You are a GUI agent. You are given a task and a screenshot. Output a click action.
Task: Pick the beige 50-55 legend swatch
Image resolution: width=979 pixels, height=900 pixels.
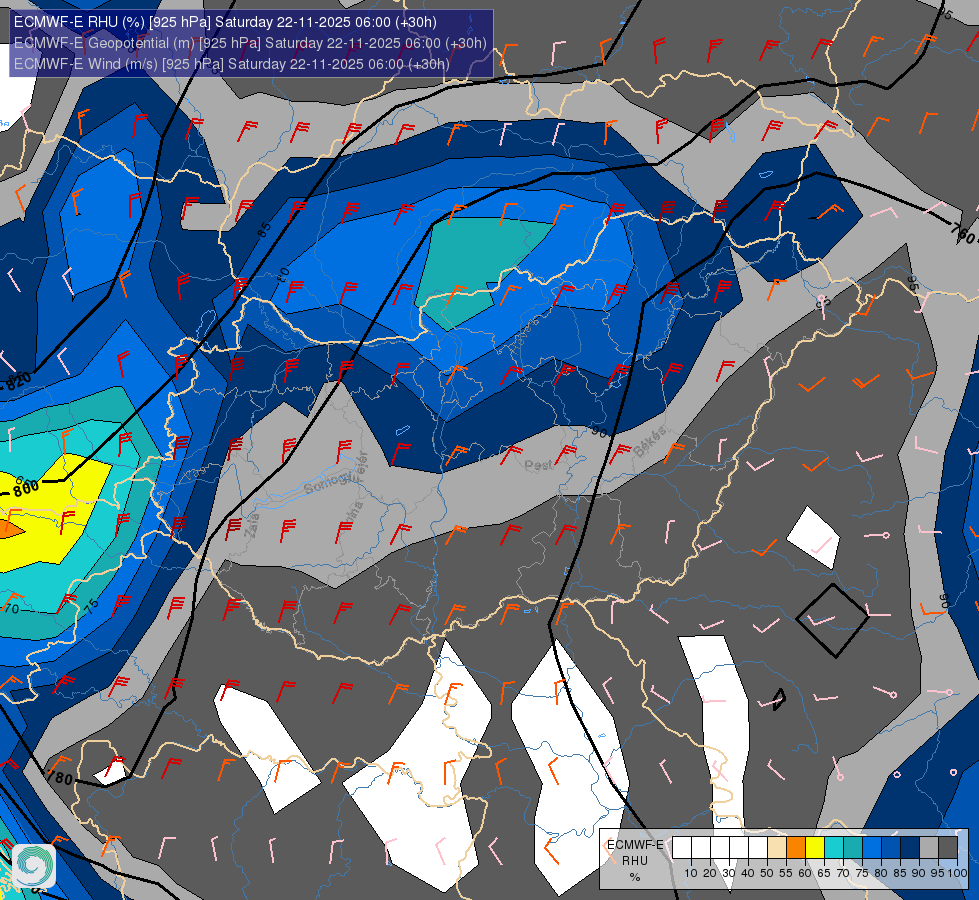[777, 847]
